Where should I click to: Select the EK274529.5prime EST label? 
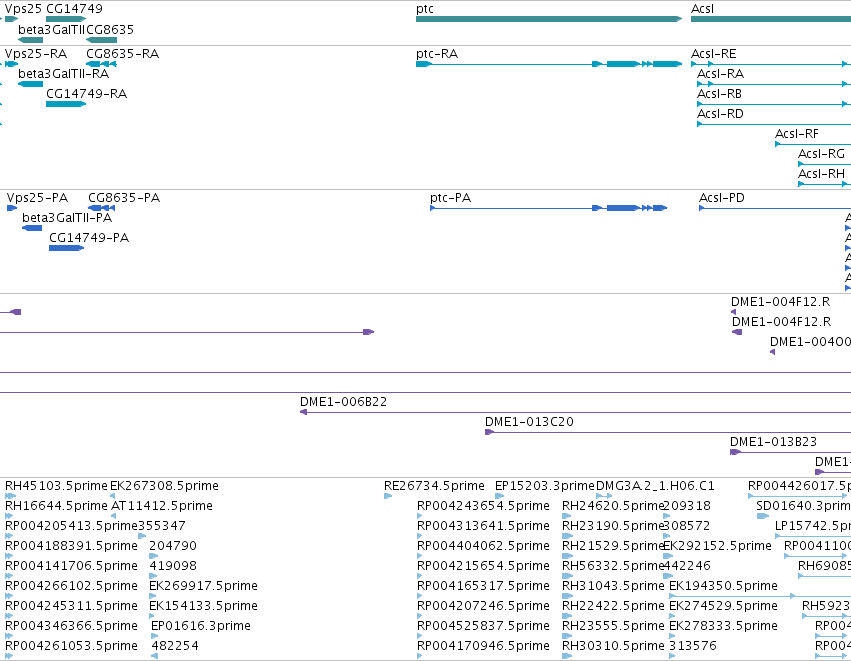coord(723,607)
